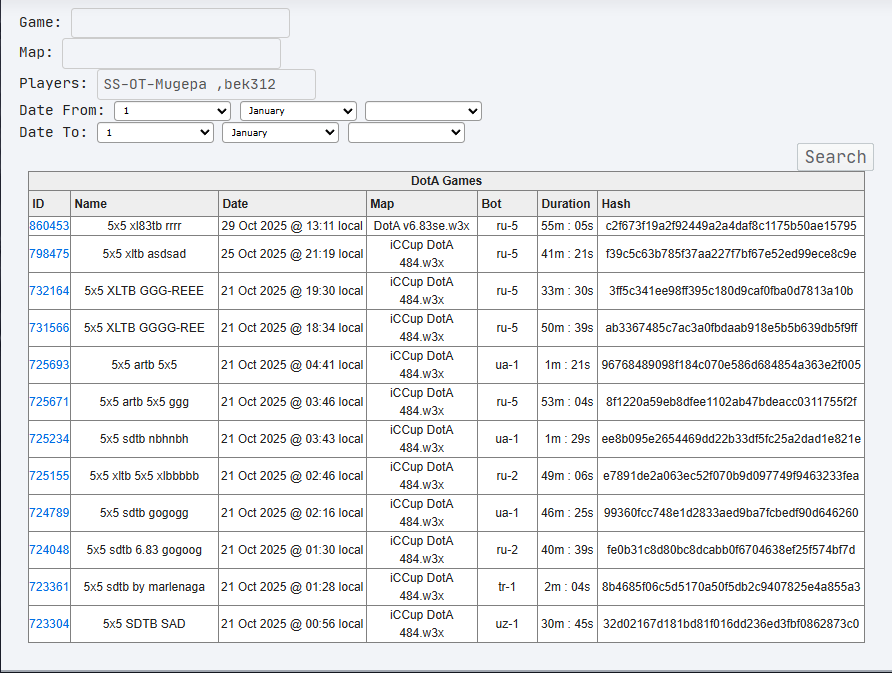
Task: Select game name '5x5 XLTB GGG-REEE'
Action: point(144,291)
